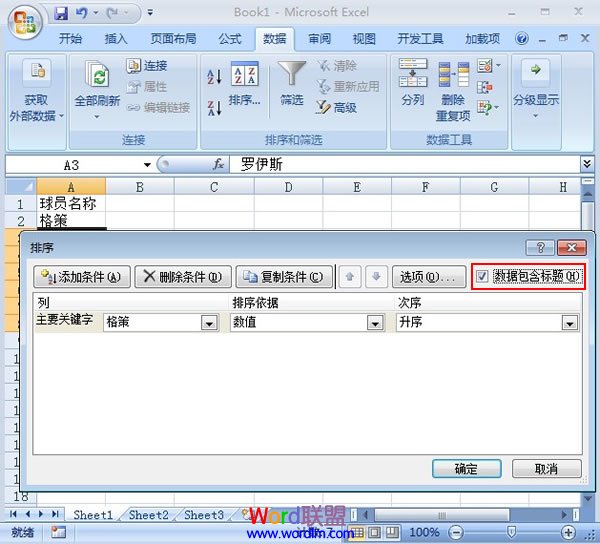Confirm sort with 确定
The image size is (600, 544).
(466, 469)
